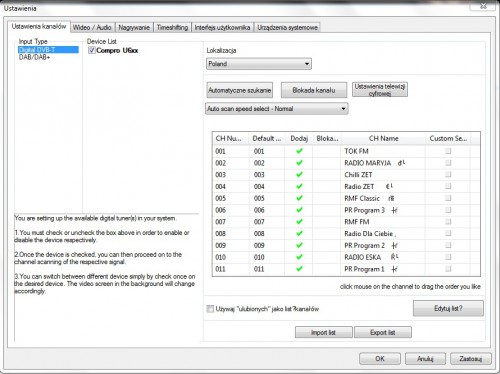The height and width of the screenshot is (374, 500).
Task: Toggle Custom Se checkbox for Radio ZET
Action: [448, 186]
